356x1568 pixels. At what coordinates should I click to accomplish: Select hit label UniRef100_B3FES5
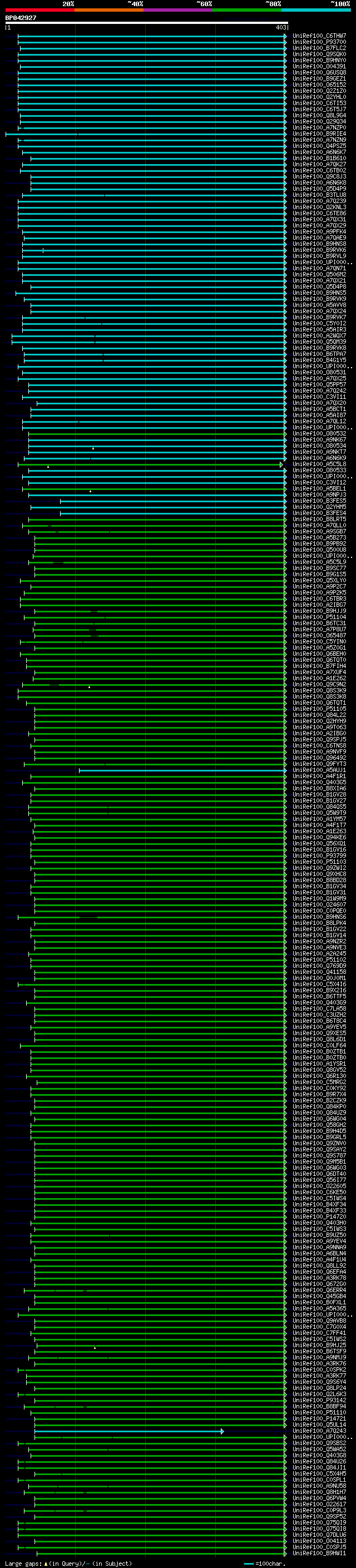click(x=319, y=501)
